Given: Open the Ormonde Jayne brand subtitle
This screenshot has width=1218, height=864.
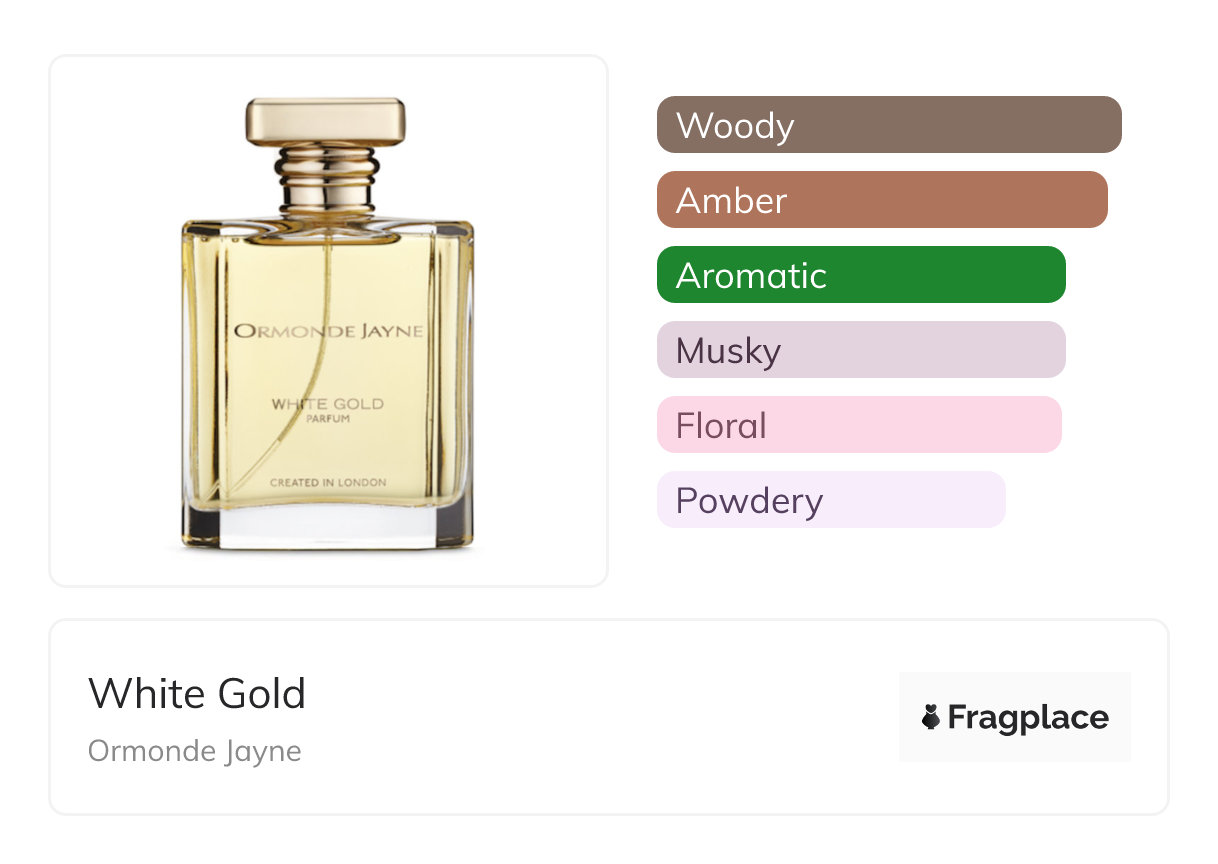Looking at the screenshot, I should pos(194,751).
